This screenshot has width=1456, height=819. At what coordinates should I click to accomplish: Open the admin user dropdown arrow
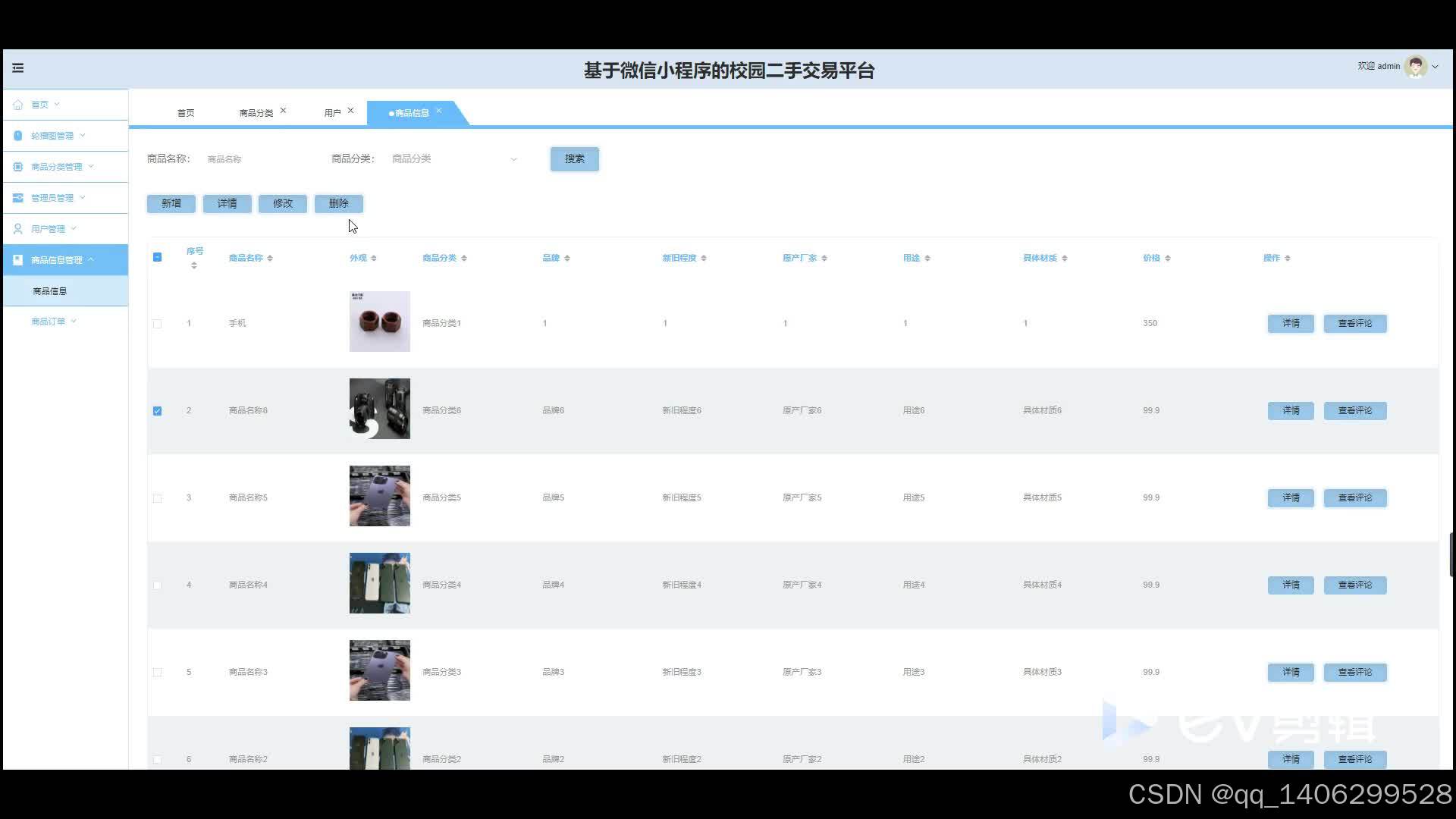(1435, 67)
